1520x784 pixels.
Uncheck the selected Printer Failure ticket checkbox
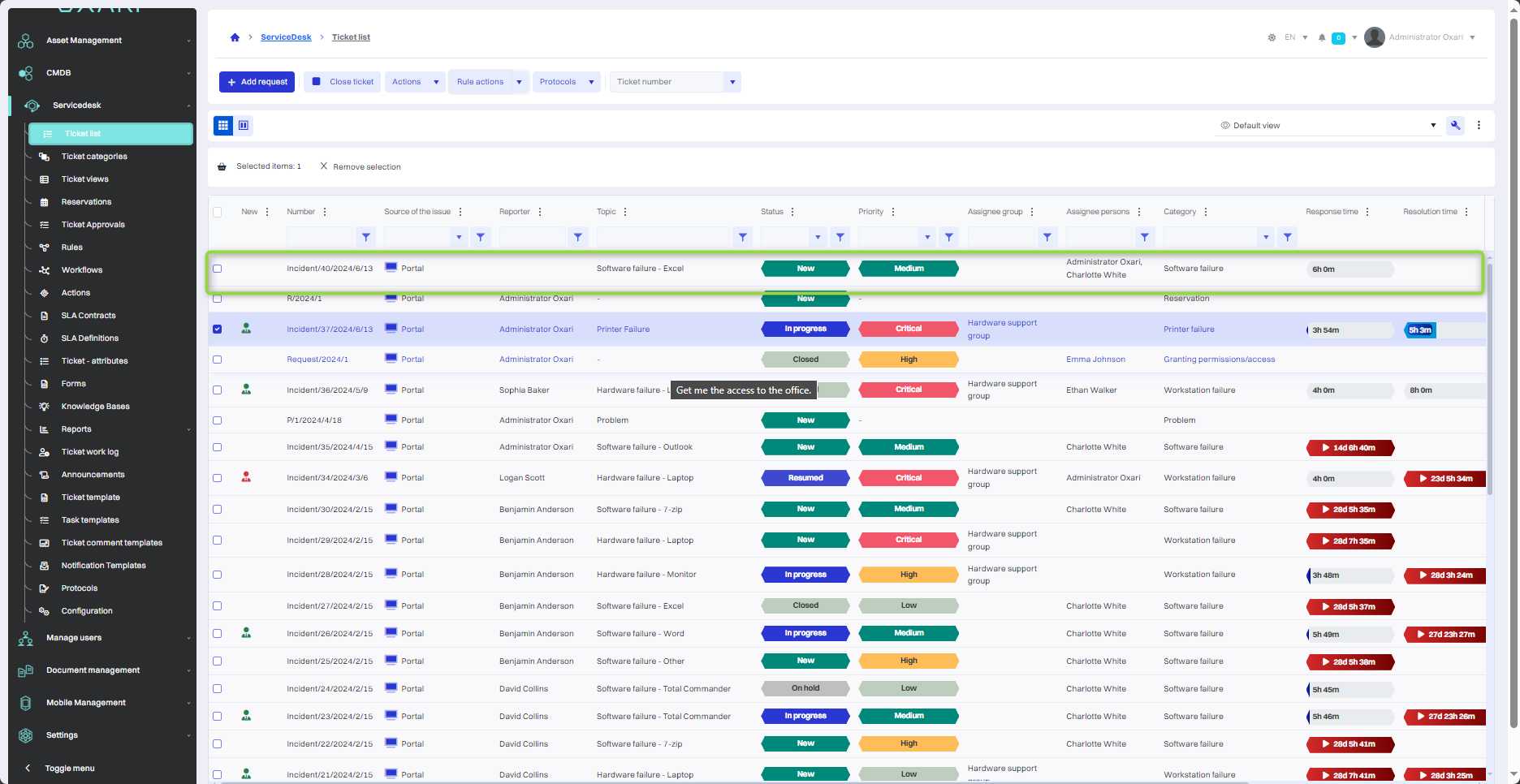(x=217, y=330)
